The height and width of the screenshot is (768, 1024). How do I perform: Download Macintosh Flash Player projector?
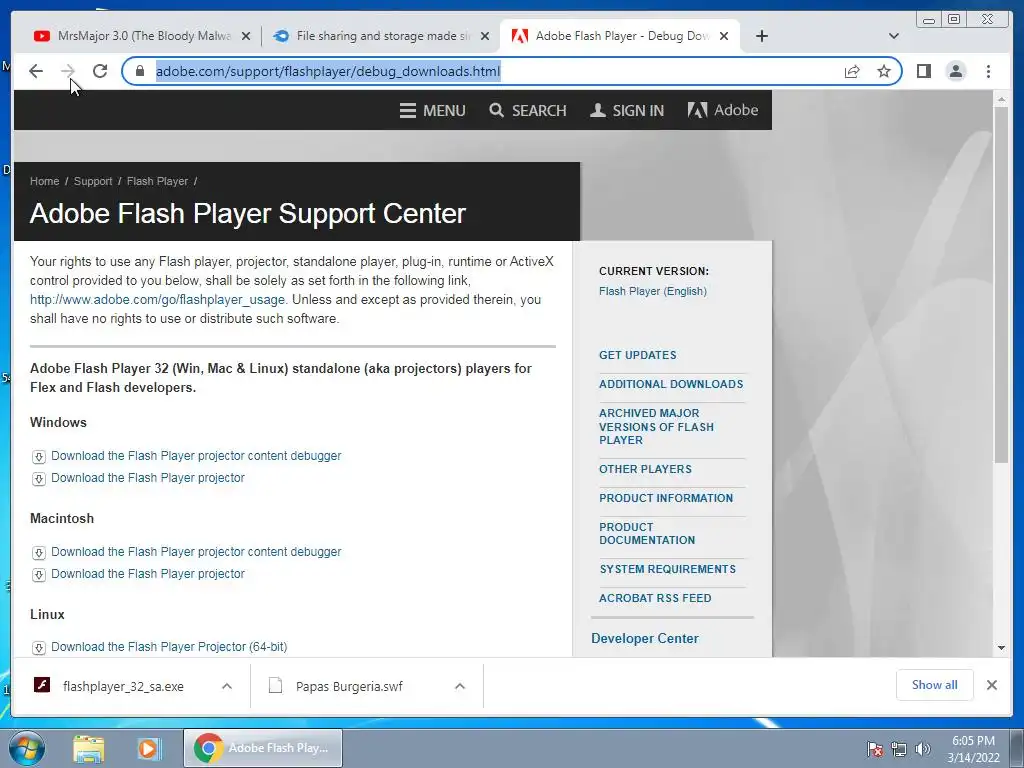coord(148,573)
